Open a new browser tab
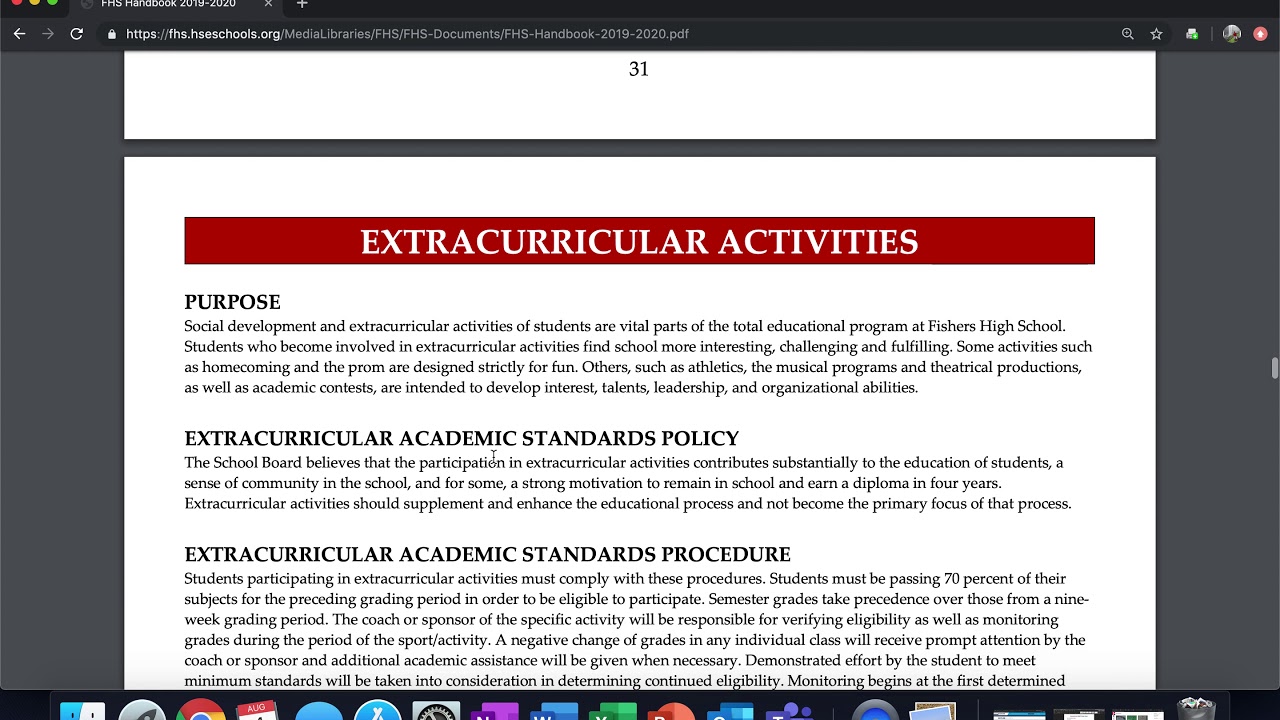The image size is (1280, 720). click(x=302, y=5)
